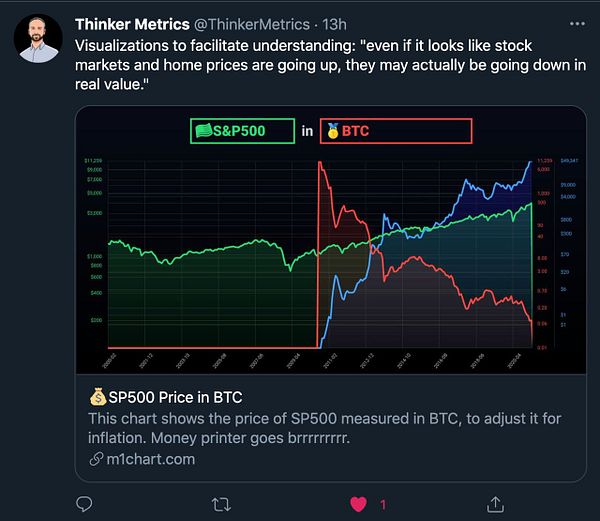Image resolution: width=600 pixels, height=521 pixels.
Task: Click the chain link icon beside m1chart.com
Action: 95,459
